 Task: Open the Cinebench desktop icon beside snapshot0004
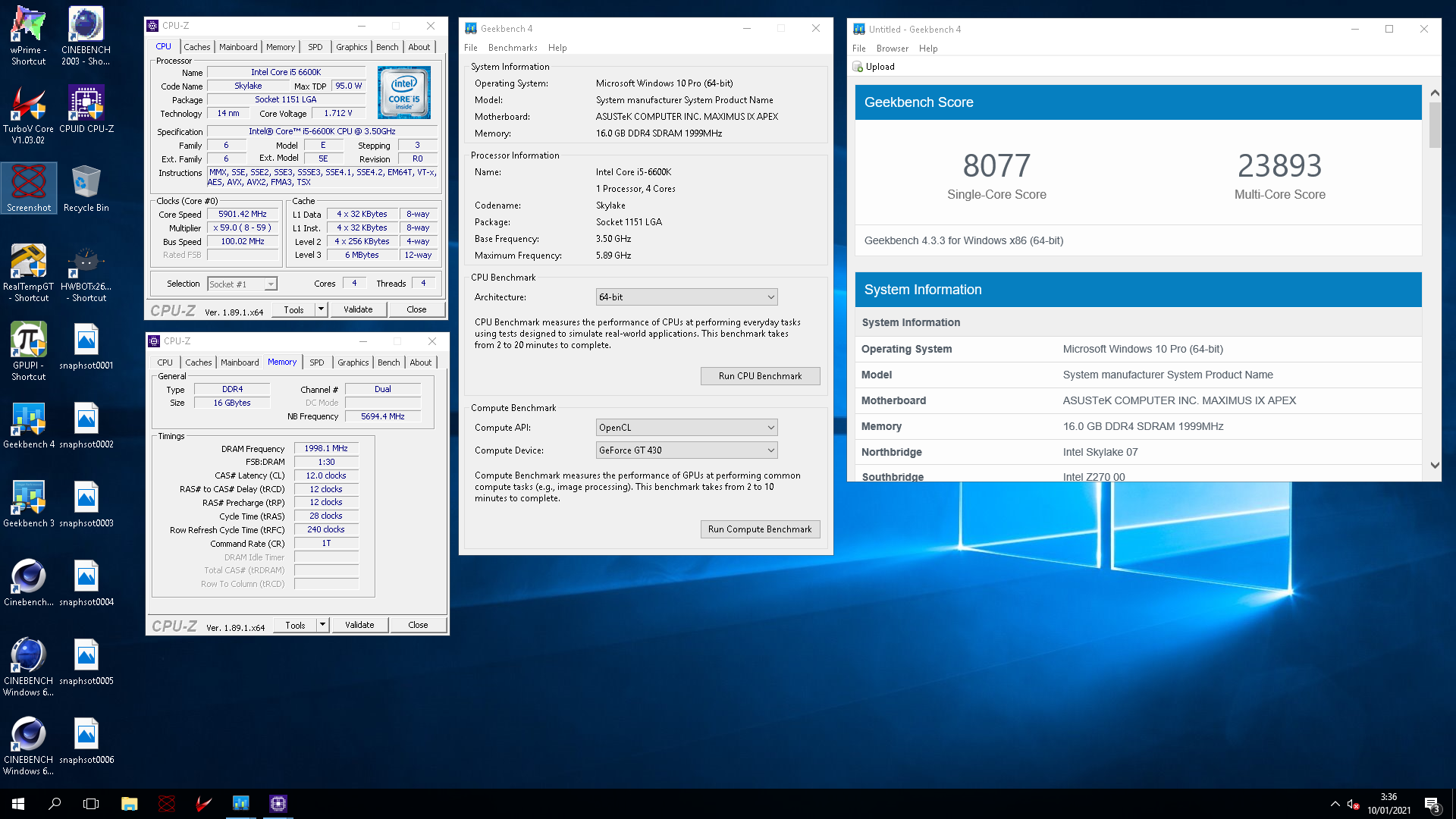[29, 582]
